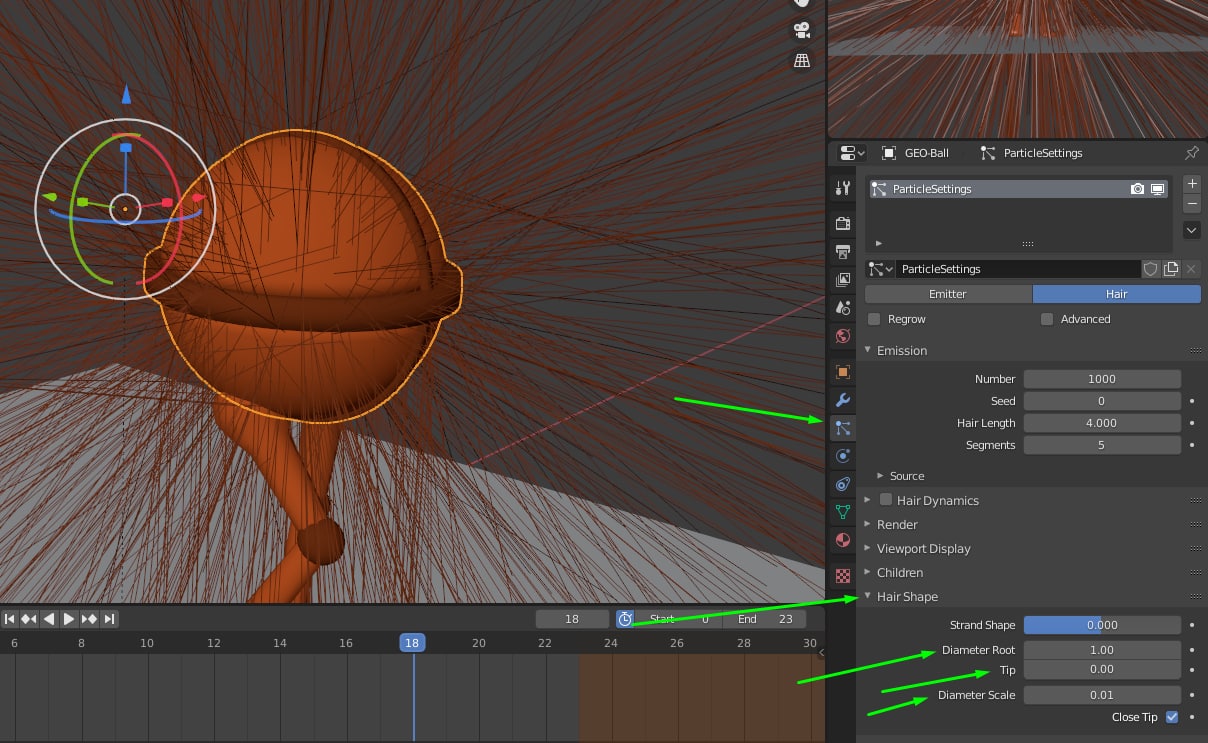The image size is (1208, 743).
Task: Enable the Regrow checkbox
Action: pyautogui.click(x=874, y=319)
